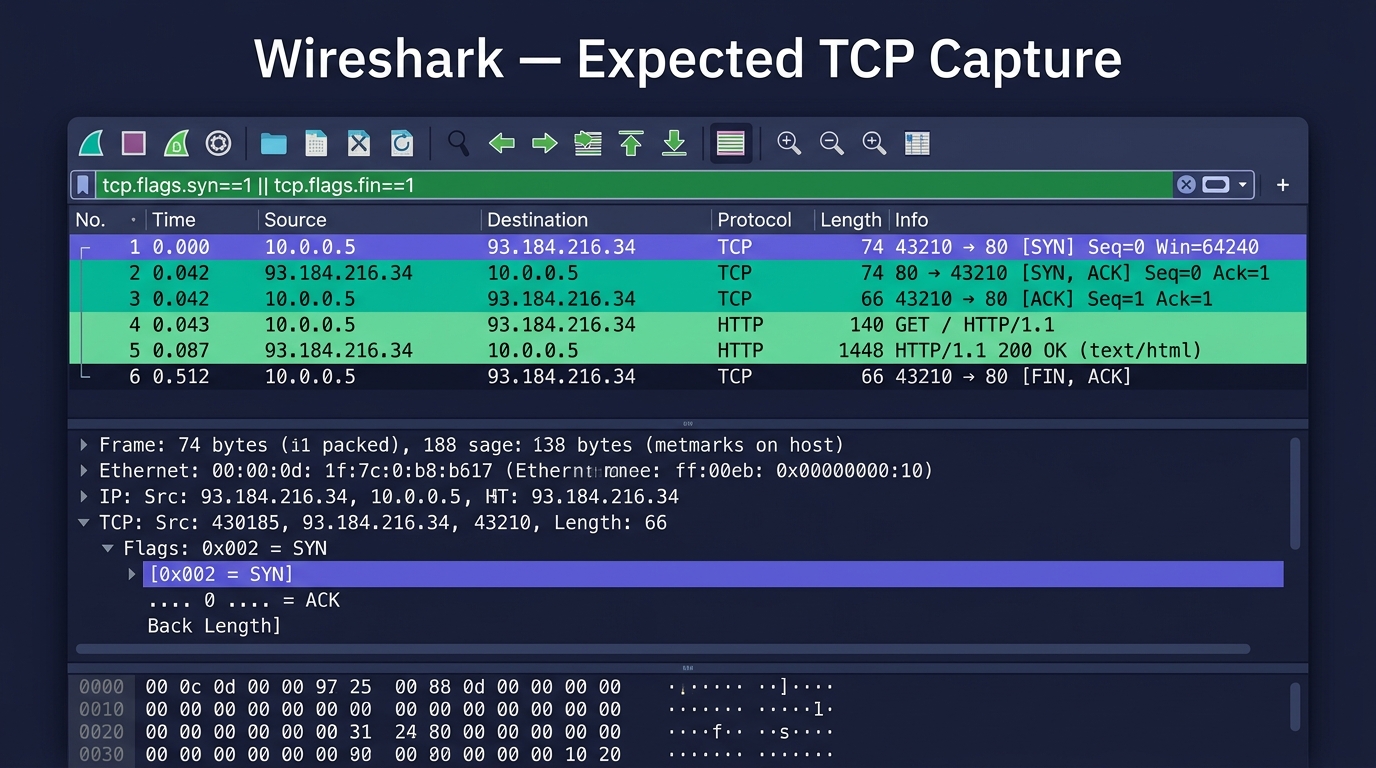Open display filter bookmark icon
1376x768 pixels.
[84, 185]
